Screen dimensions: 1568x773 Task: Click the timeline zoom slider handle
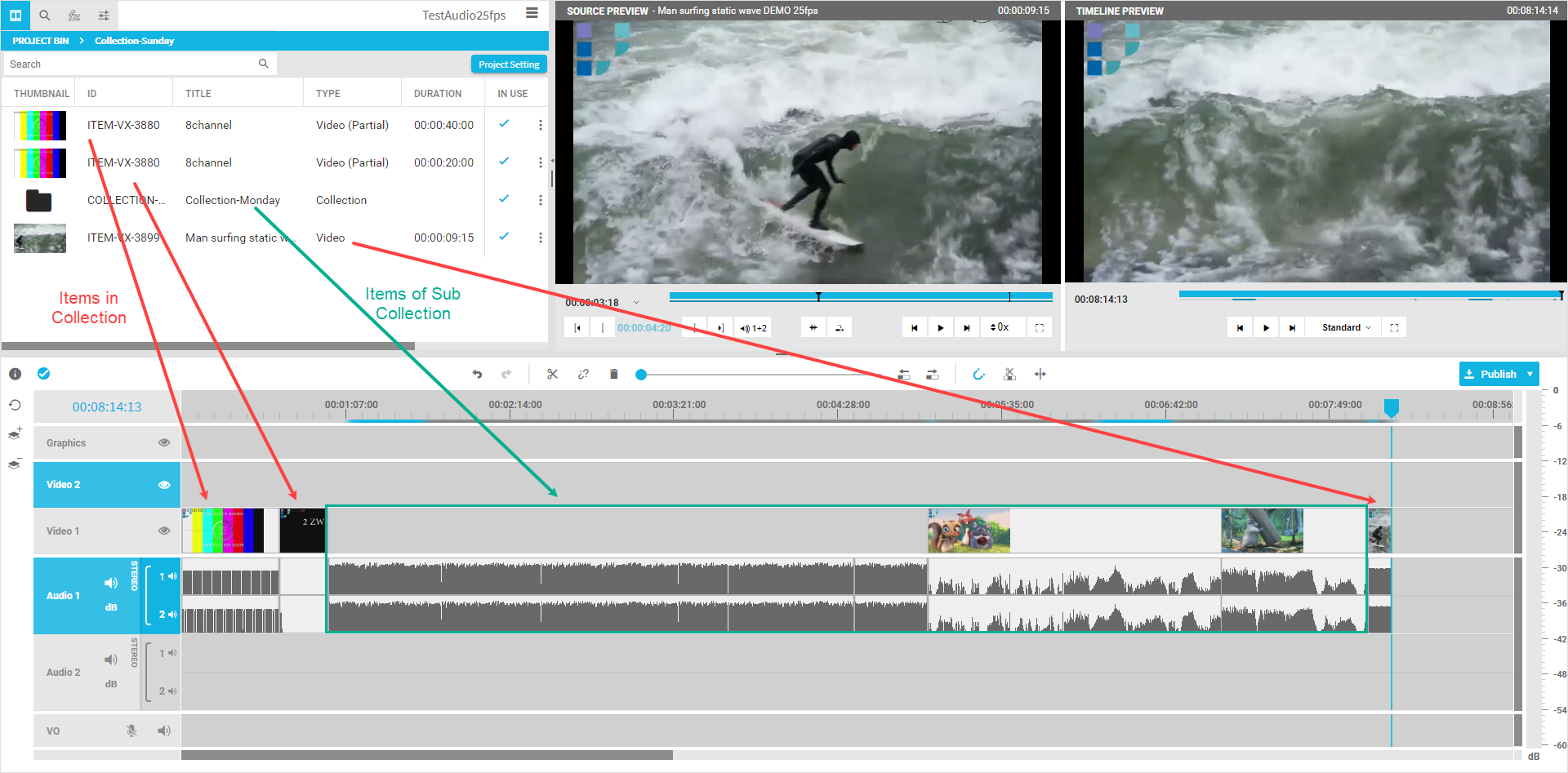[641, 375]
